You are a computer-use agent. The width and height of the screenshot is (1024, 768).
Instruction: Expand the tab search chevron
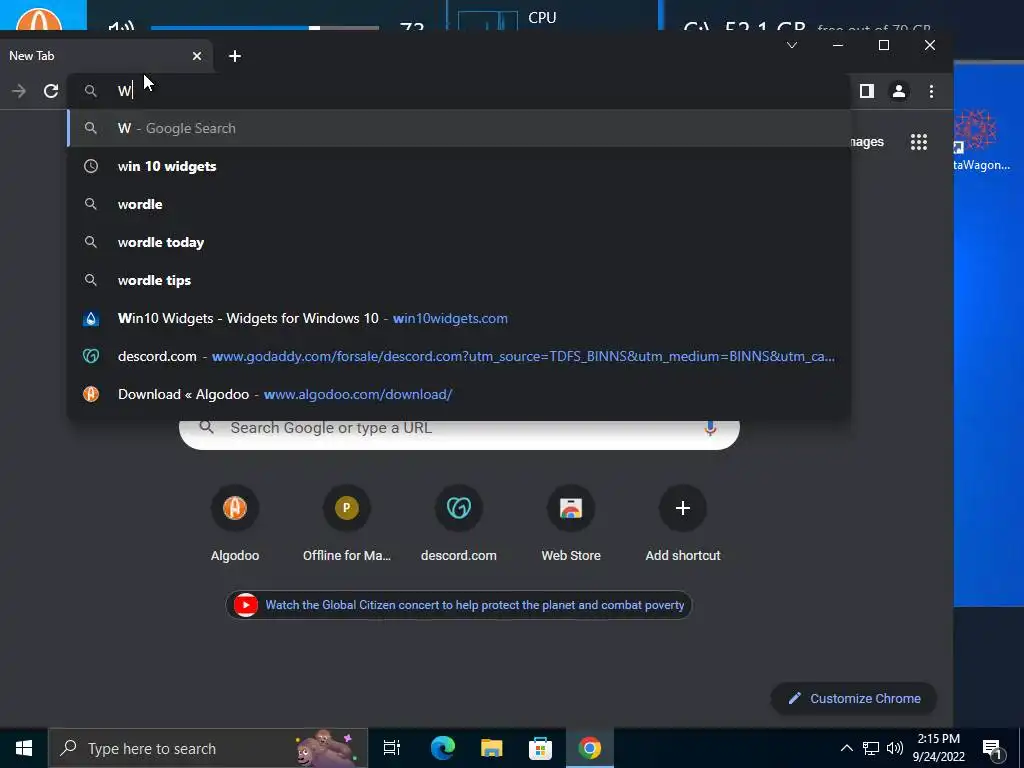(792, 45)
